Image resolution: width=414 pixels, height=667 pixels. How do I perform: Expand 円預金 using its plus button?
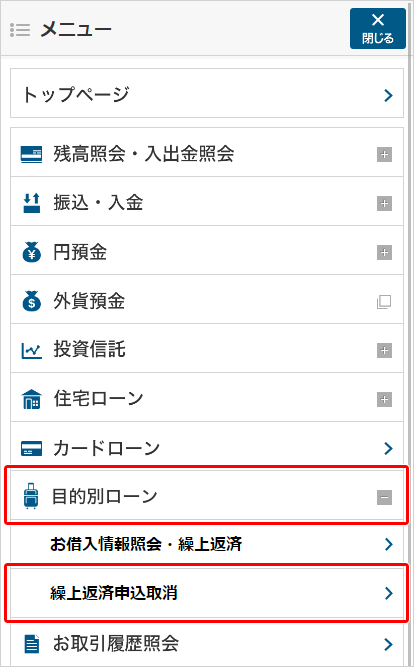[x=384, y=253]
